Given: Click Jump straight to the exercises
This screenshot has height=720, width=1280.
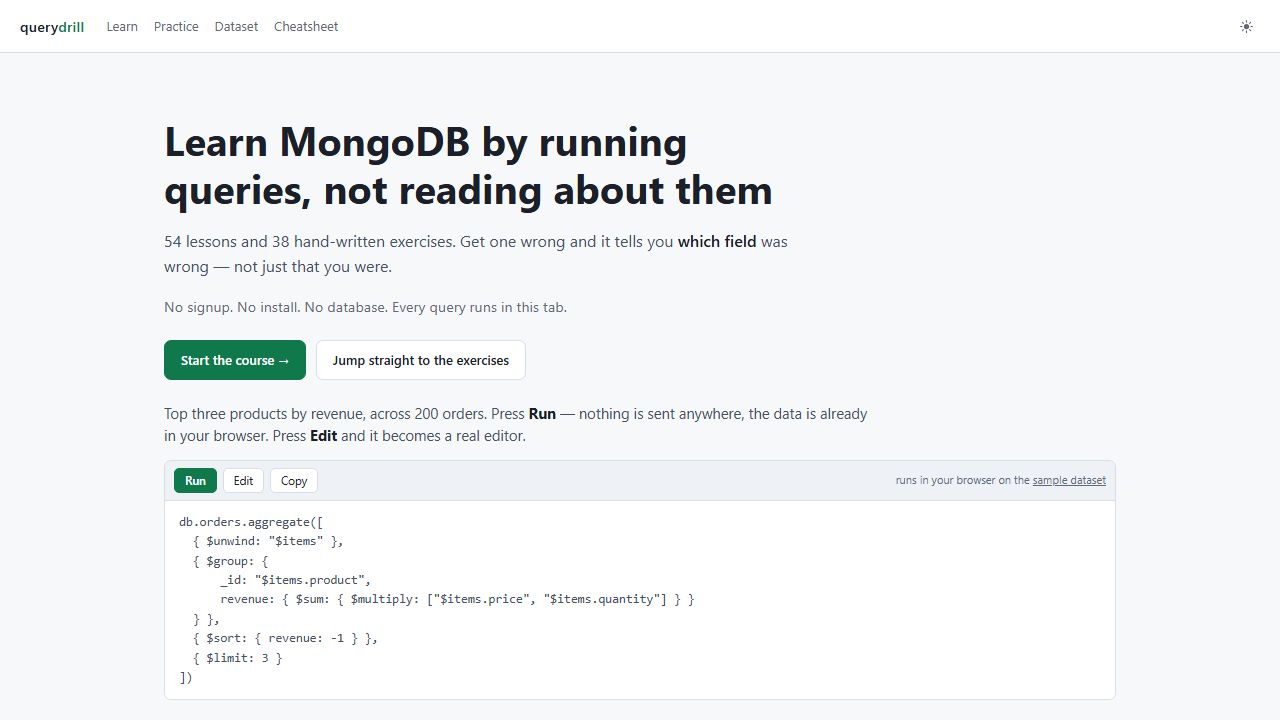Looking at the screenshot, I should tap(421, 360).
